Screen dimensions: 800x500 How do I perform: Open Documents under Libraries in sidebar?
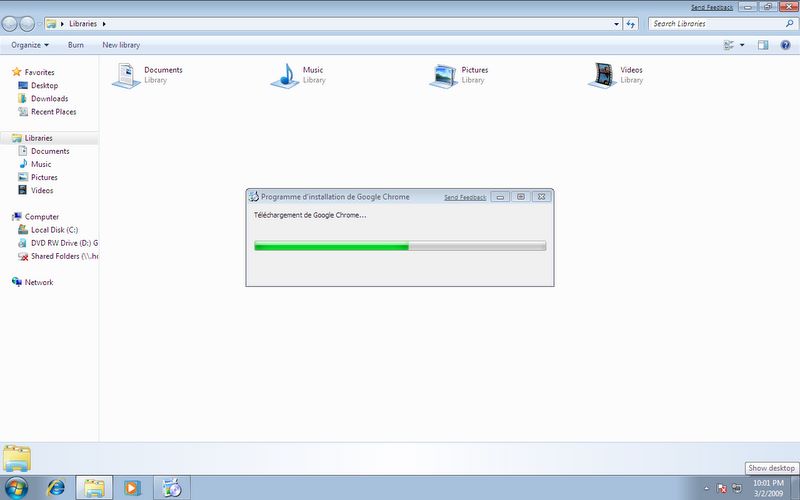[x=50, y=151]
